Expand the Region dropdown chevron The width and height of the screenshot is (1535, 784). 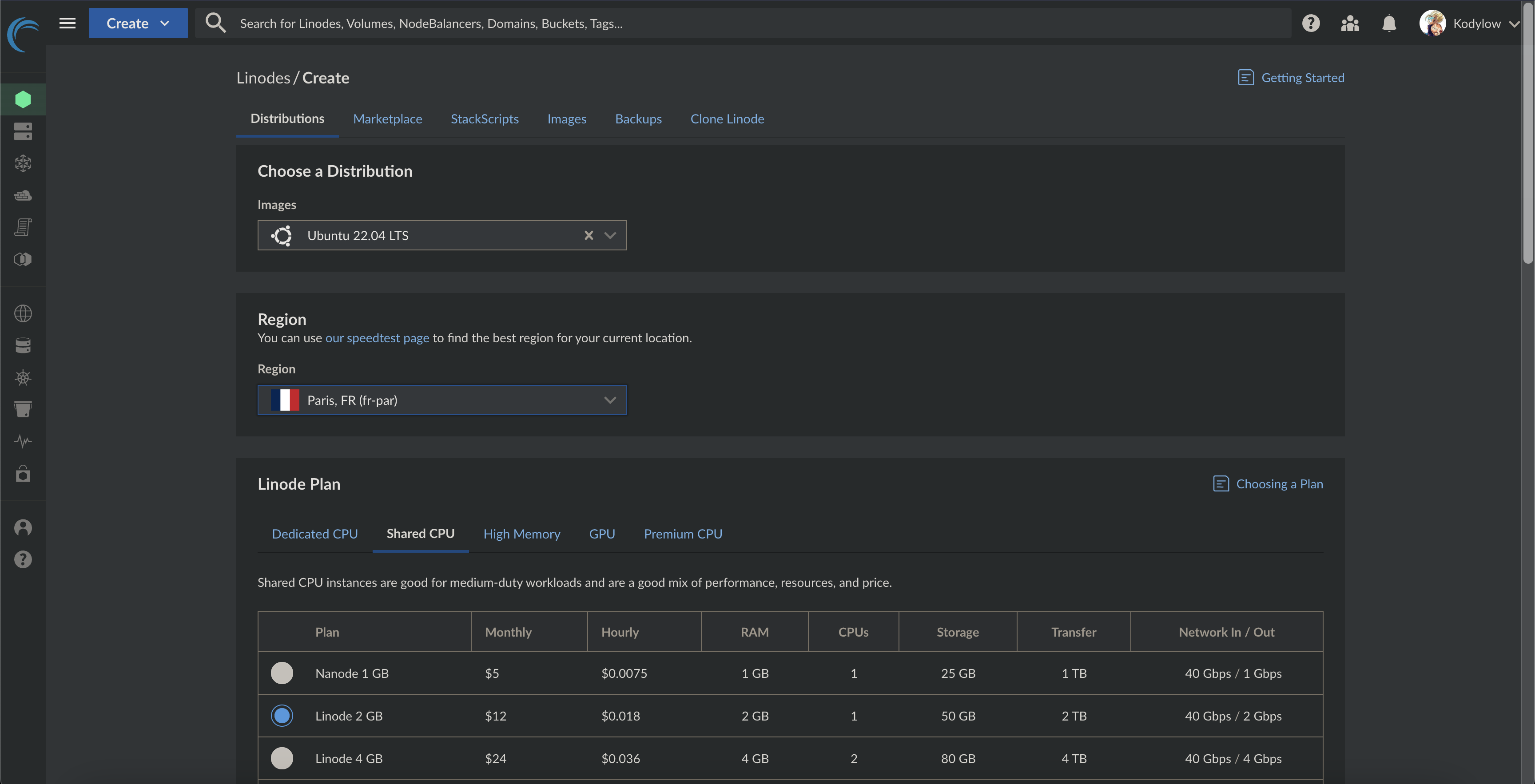[x=609, y=400]
